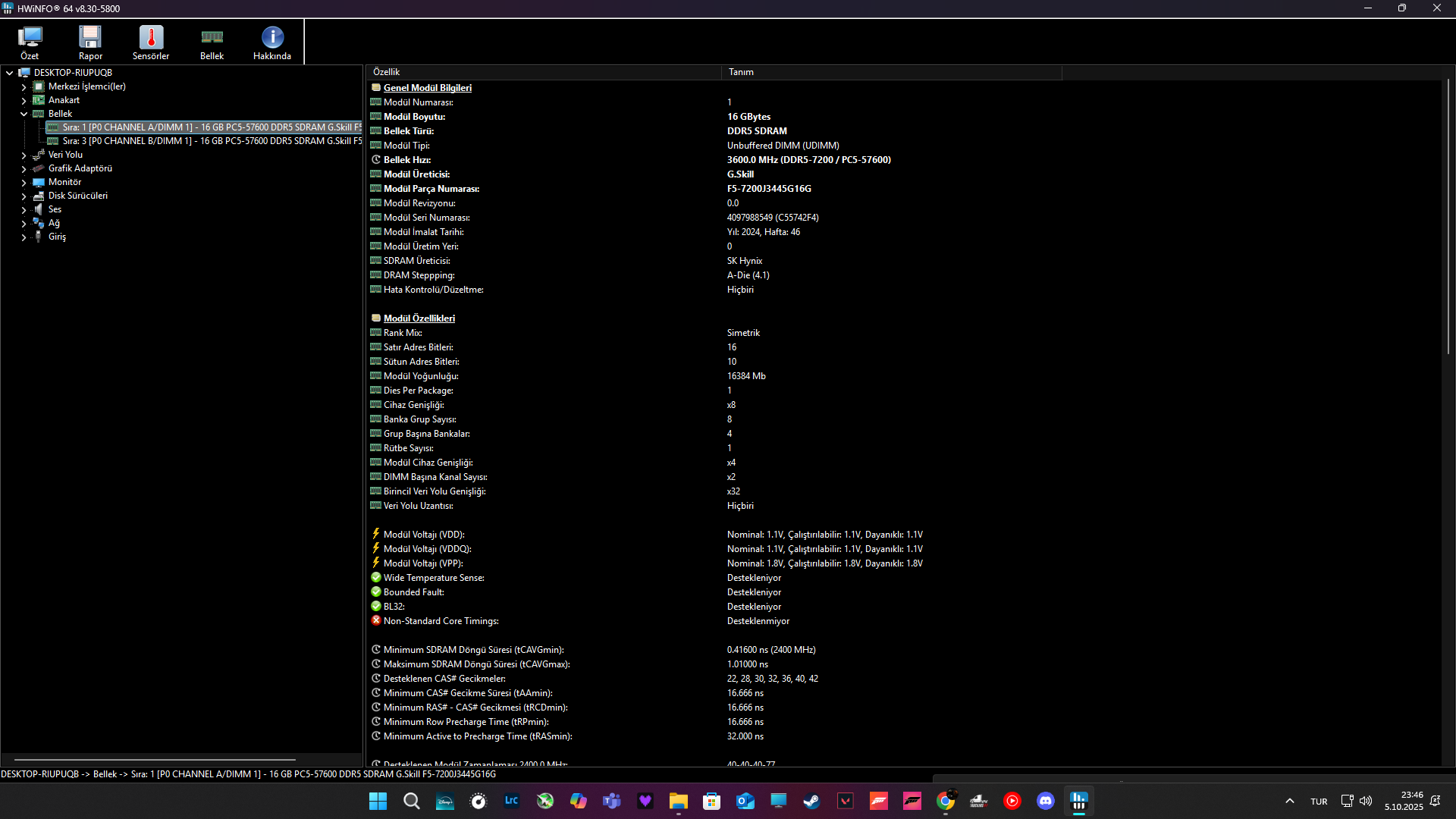Open Microsoft Store from taskbar
Viewport: 1456px width, 819px height.
712,801
